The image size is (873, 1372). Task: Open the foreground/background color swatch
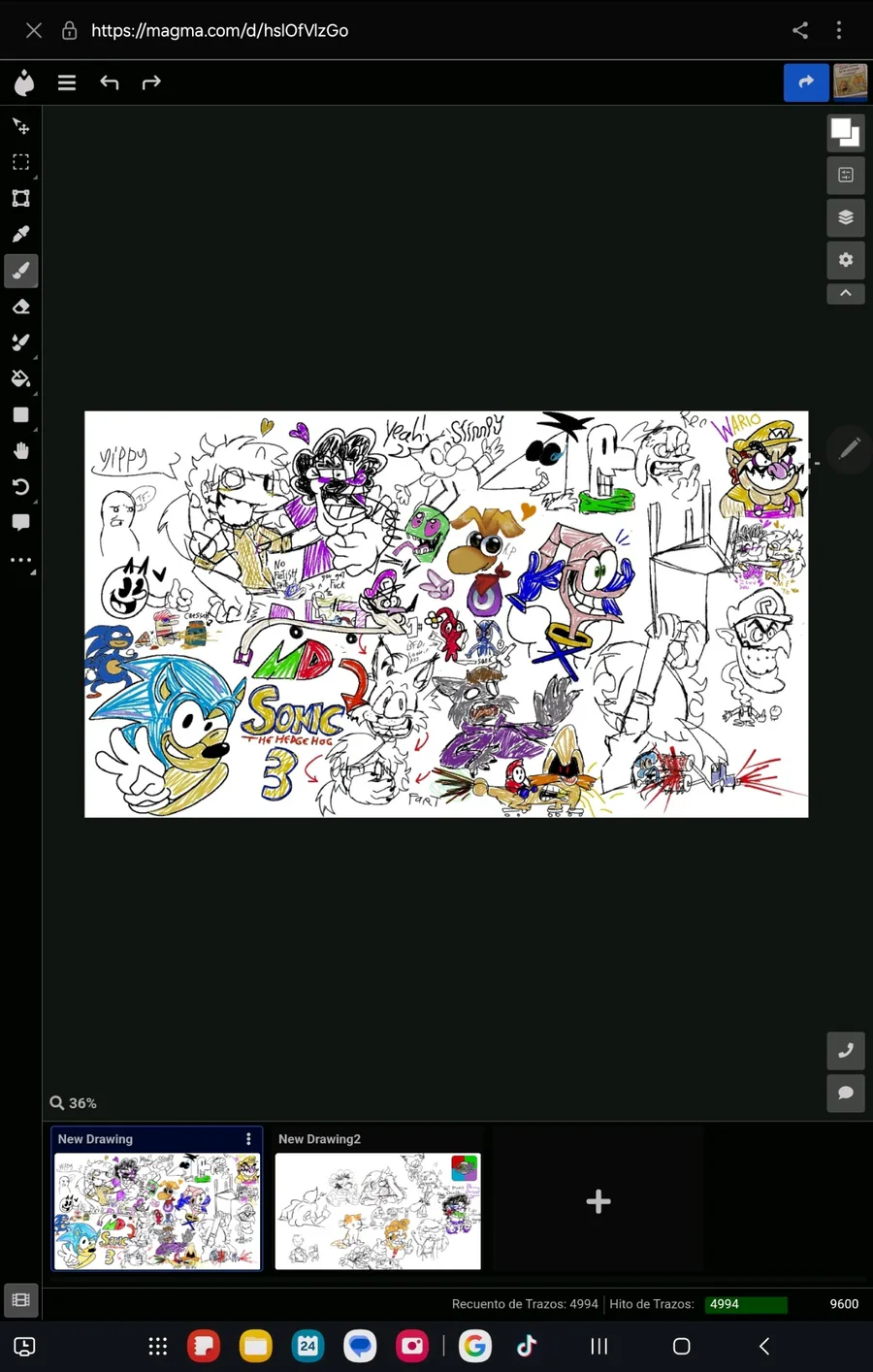coord(846,132)
